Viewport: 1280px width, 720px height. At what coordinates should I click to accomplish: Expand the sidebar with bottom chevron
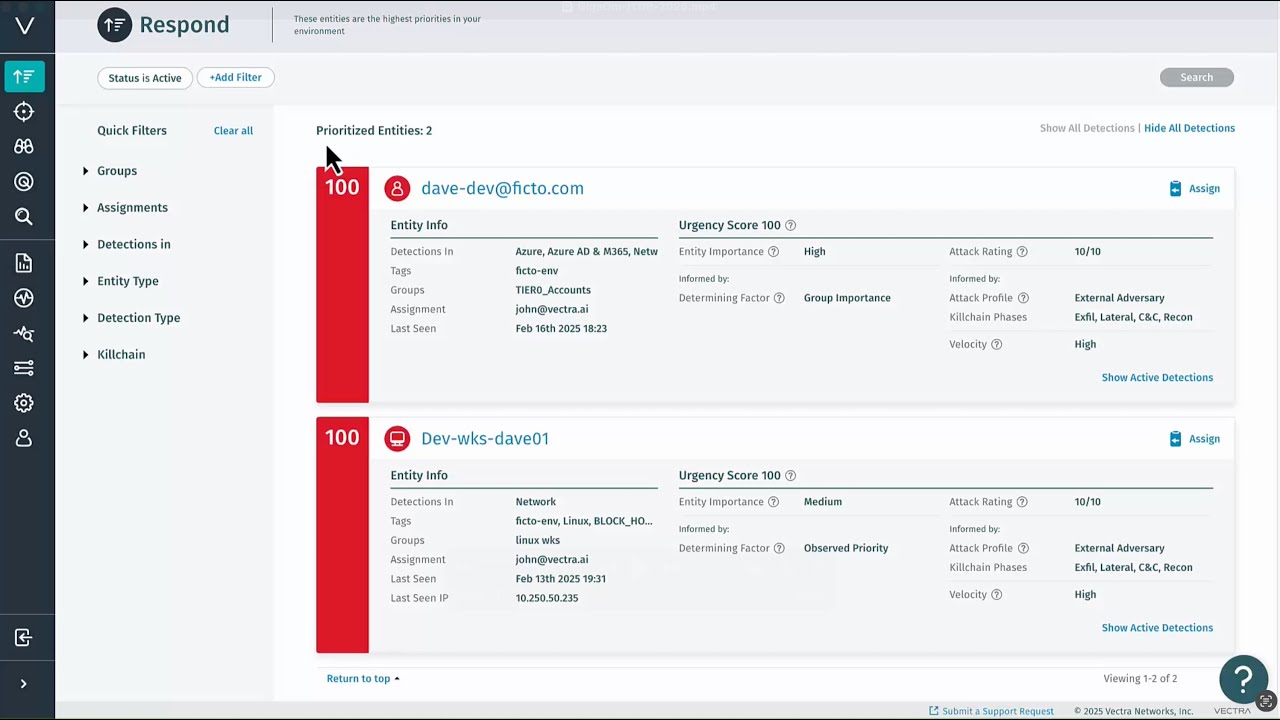[x=23, y=684]
